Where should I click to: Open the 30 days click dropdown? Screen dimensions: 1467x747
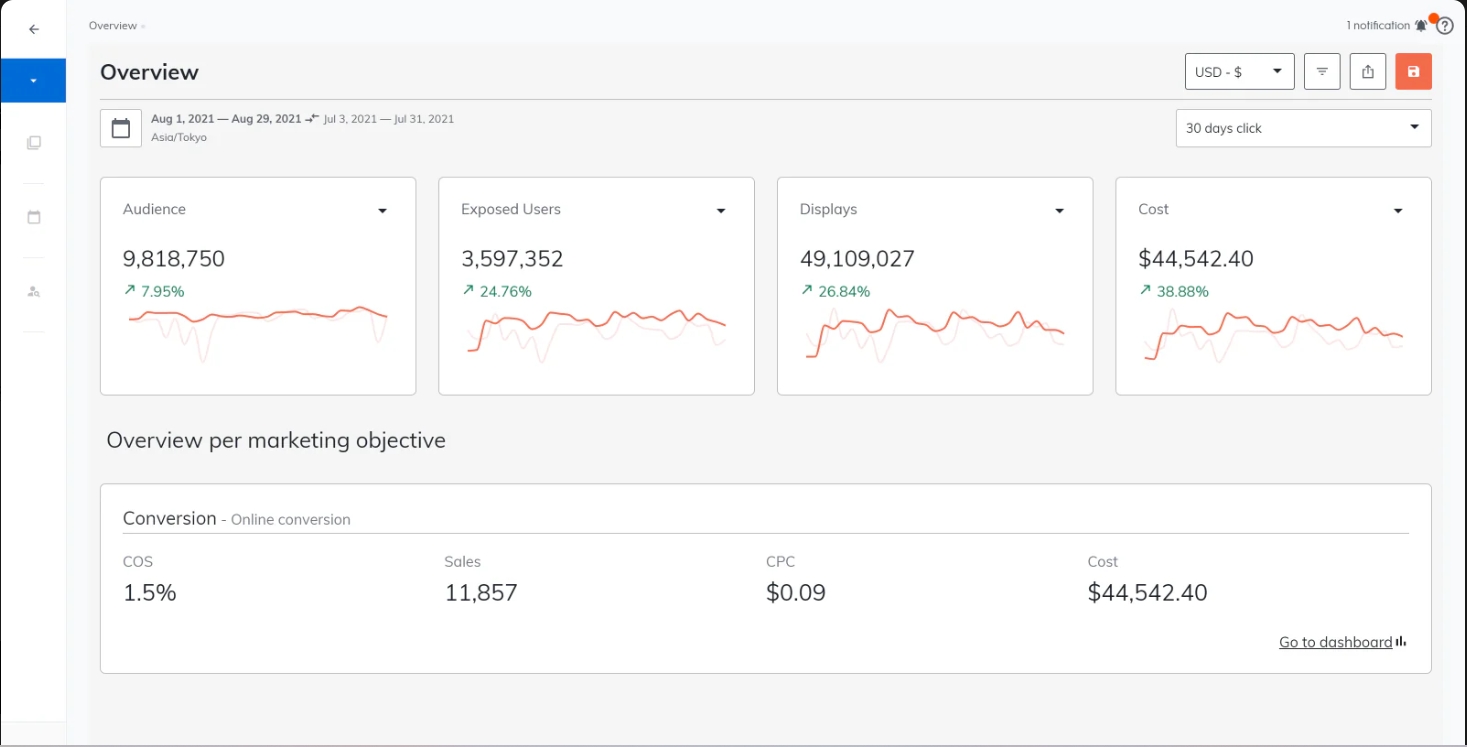click(1303, 128)
